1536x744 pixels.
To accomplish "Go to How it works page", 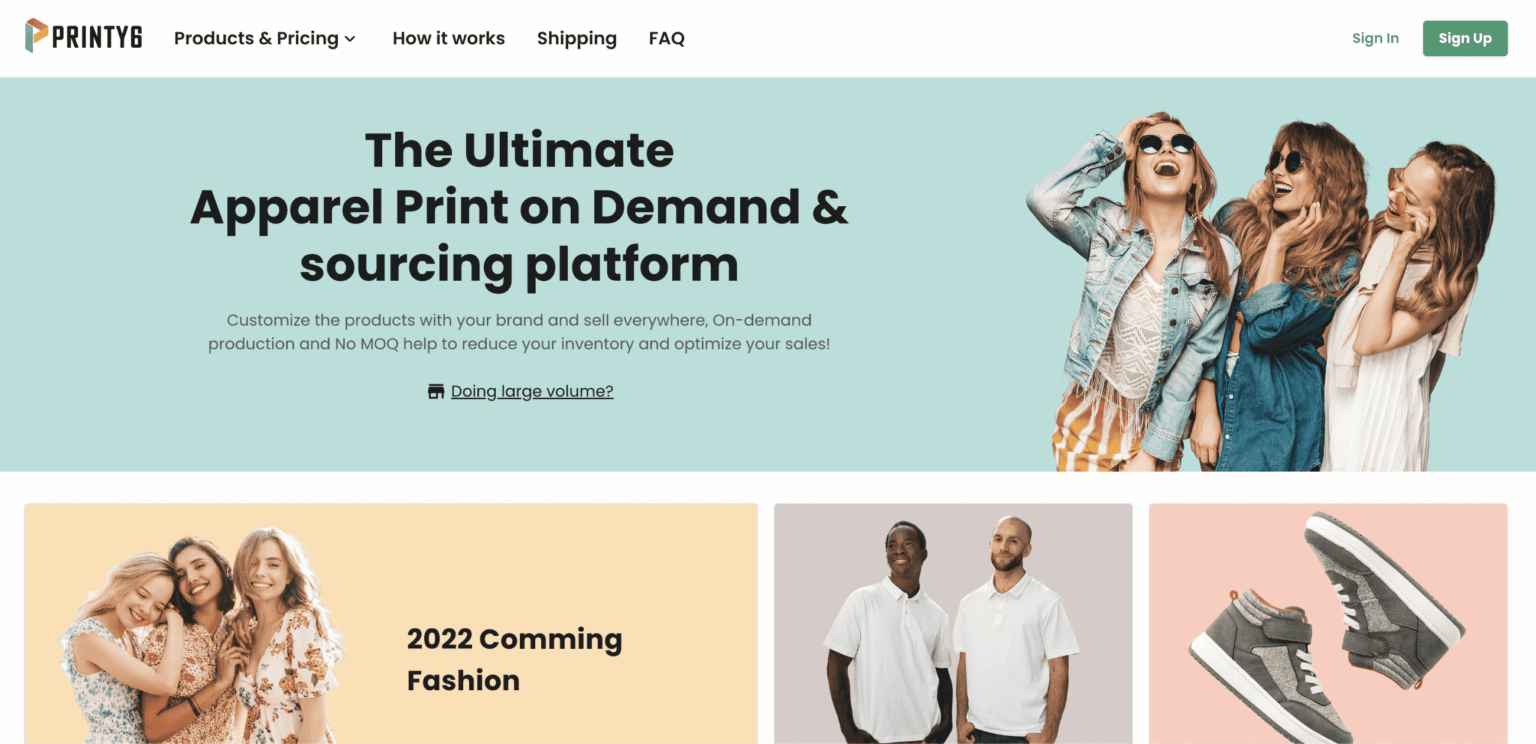I will [x=448, y=38].
